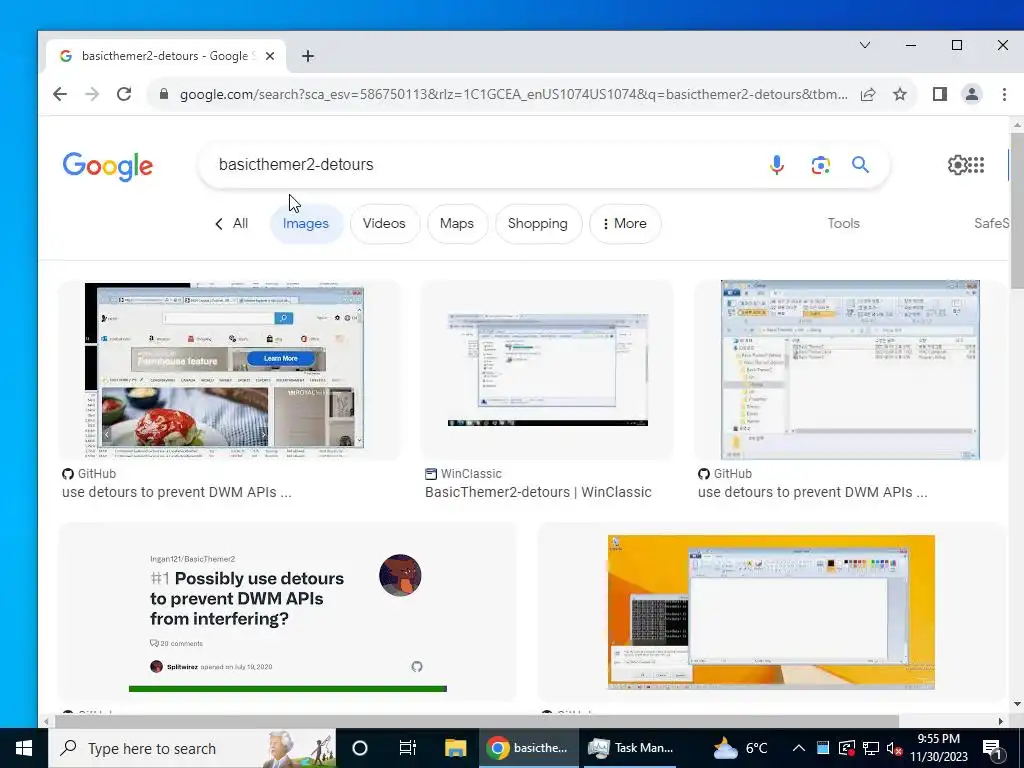Open Chrome three-dot menu

tap(1004, 94)
